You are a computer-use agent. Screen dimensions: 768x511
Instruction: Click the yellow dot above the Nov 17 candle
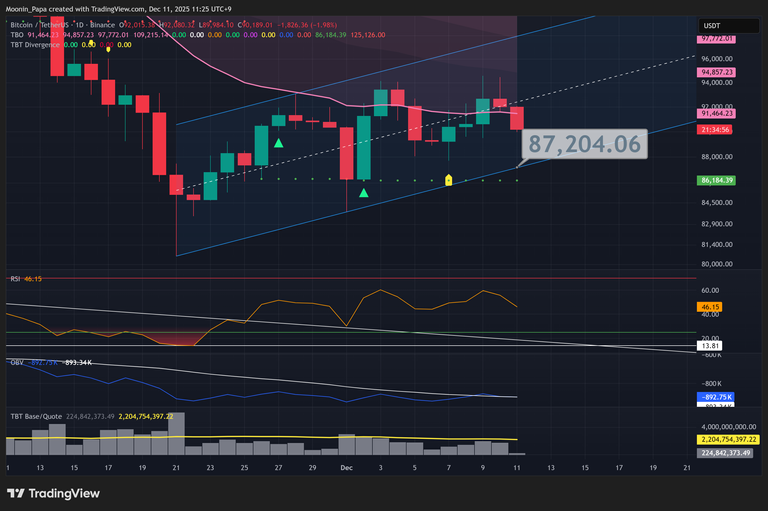coord(108,48)
